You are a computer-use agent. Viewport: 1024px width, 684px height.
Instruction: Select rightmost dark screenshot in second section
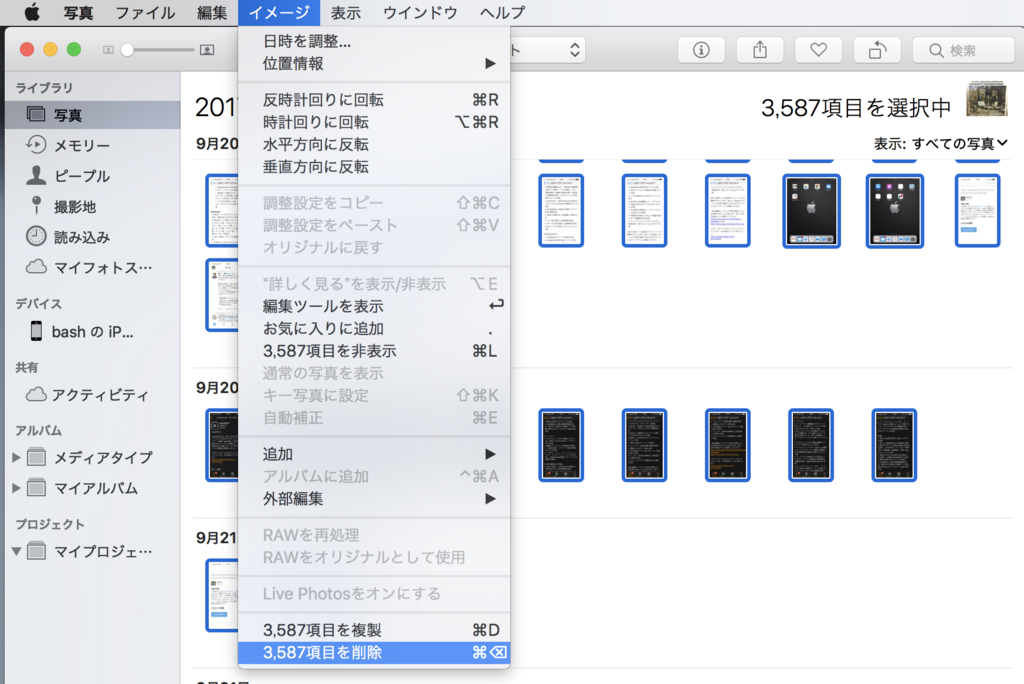[894, 445]
